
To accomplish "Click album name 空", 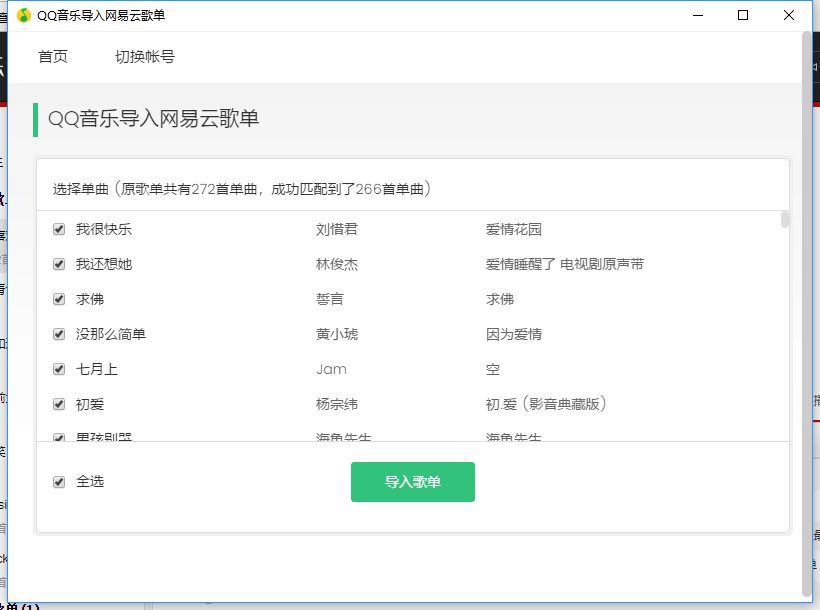I will 493,369.
